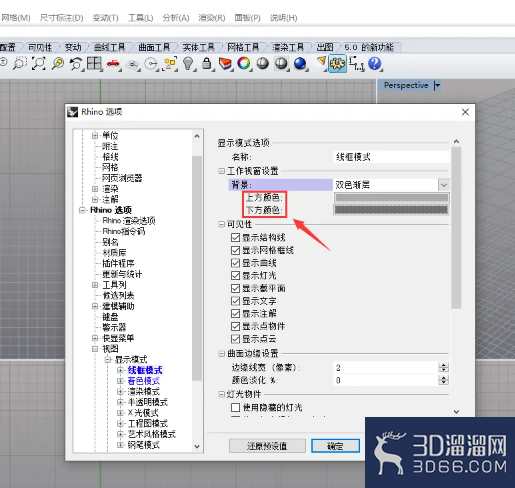The width and height of the screenshot is (515, 488).
Task: Click the red car icon
Action: 113,64
